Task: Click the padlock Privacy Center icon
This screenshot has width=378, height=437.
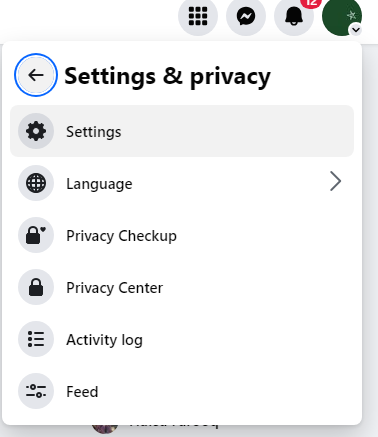Action: coord(36,287)
